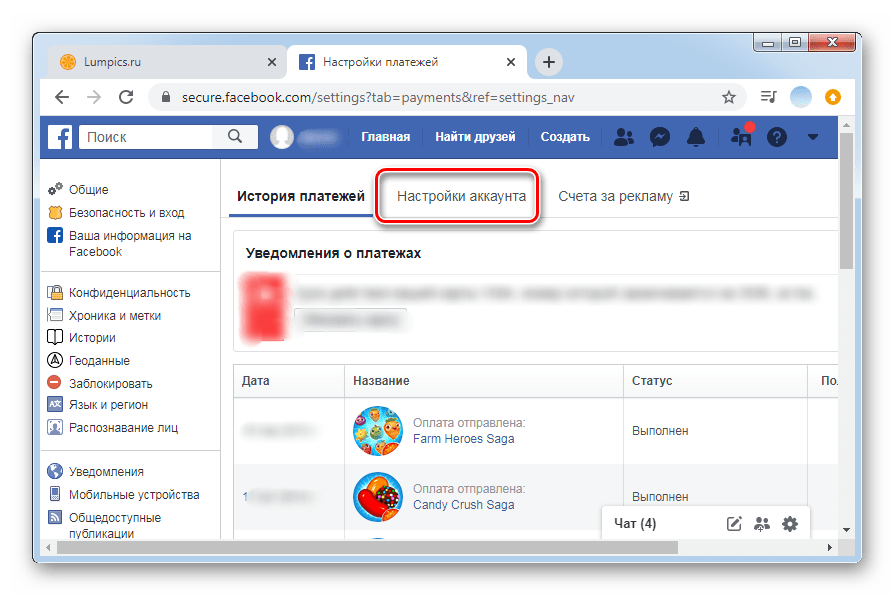Expand the account dropdown arrow in the blue bar

813,137
